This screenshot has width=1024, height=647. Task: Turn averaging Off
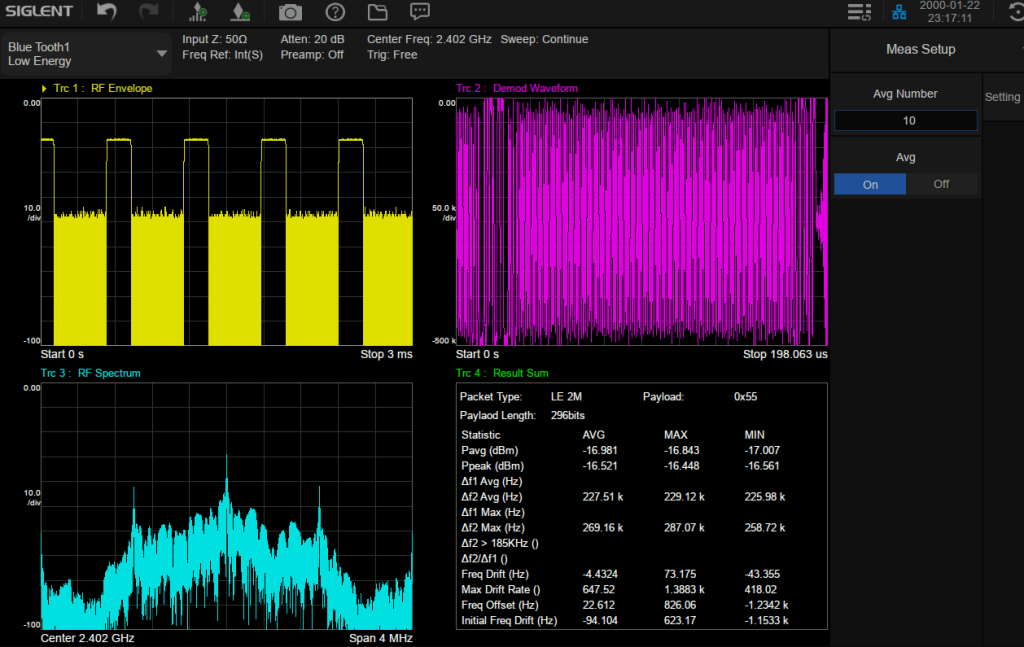[941, 184]
